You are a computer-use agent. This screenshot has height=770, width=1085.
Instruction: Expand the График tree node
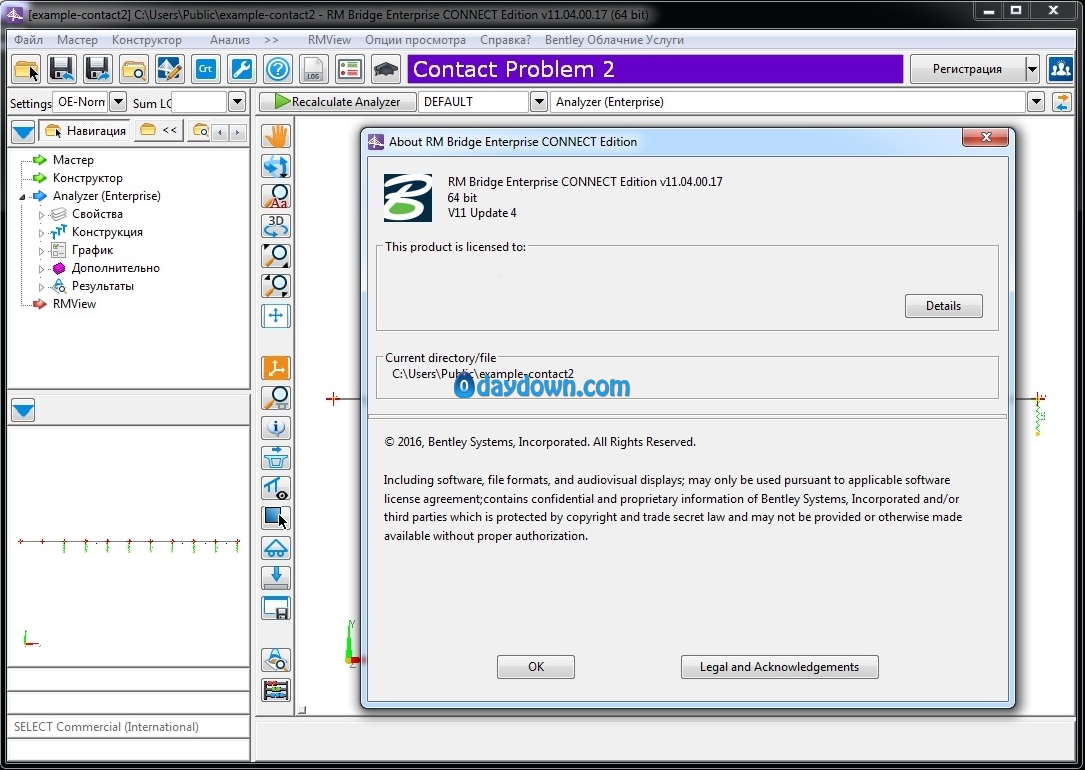click(x=41, y=250)
